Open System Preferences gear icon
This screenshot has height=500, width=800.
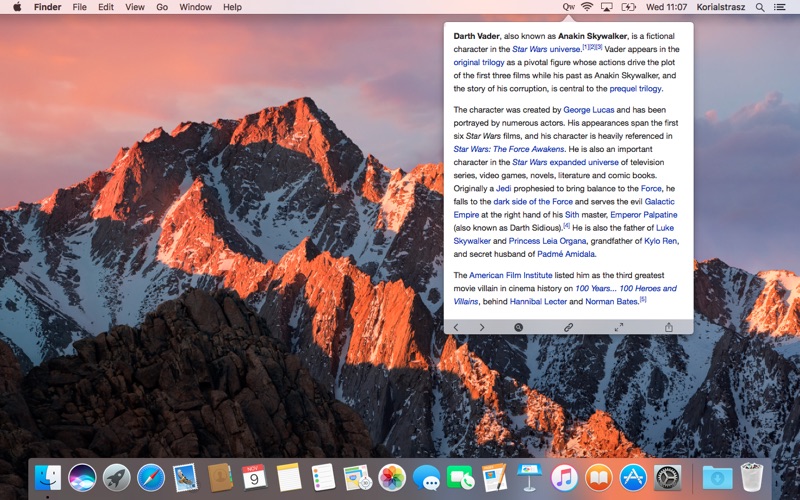[x=667, y=478]
